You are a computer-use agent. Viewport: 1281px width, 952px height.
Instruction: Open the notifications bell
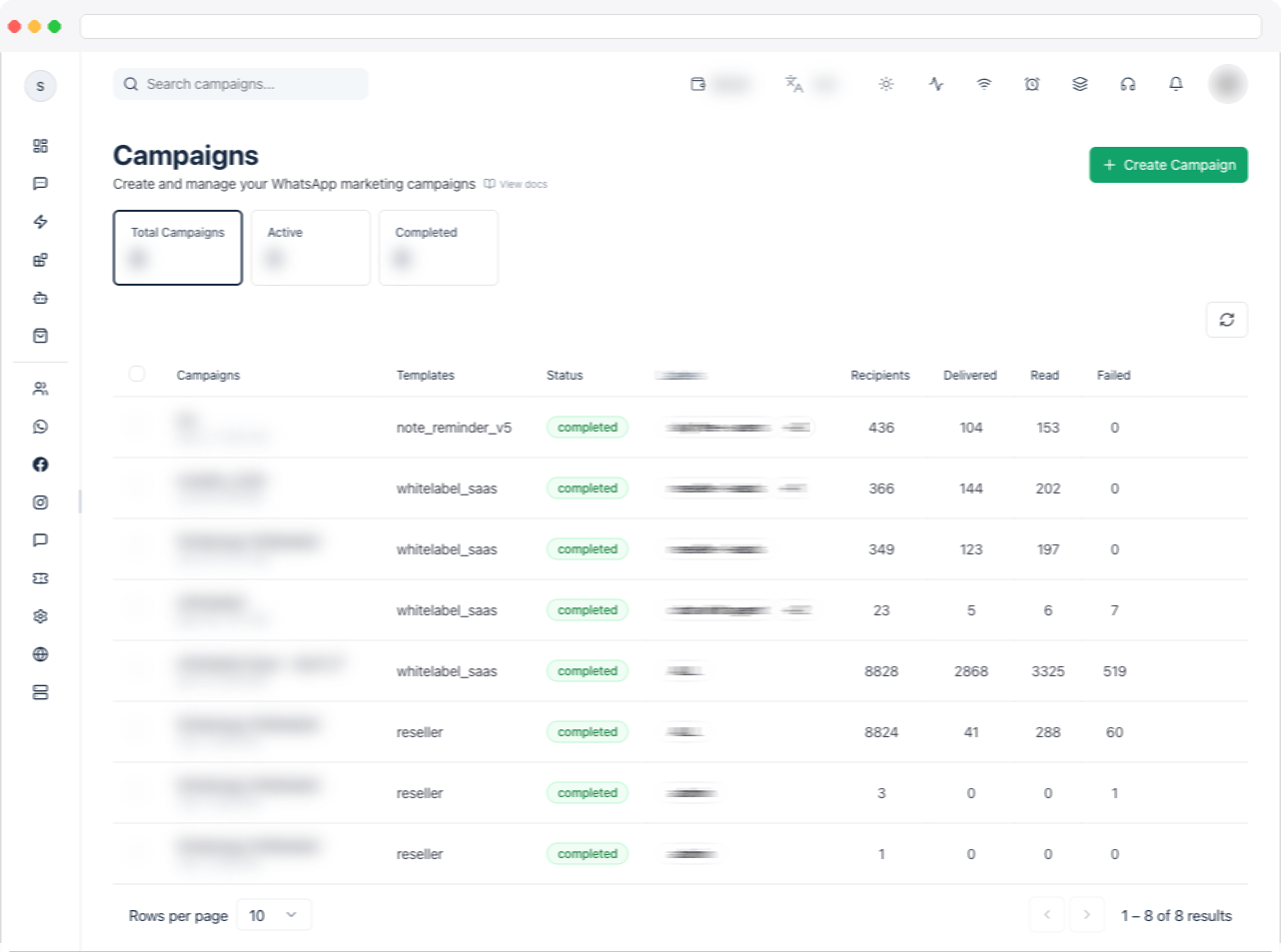(1176, 84)
